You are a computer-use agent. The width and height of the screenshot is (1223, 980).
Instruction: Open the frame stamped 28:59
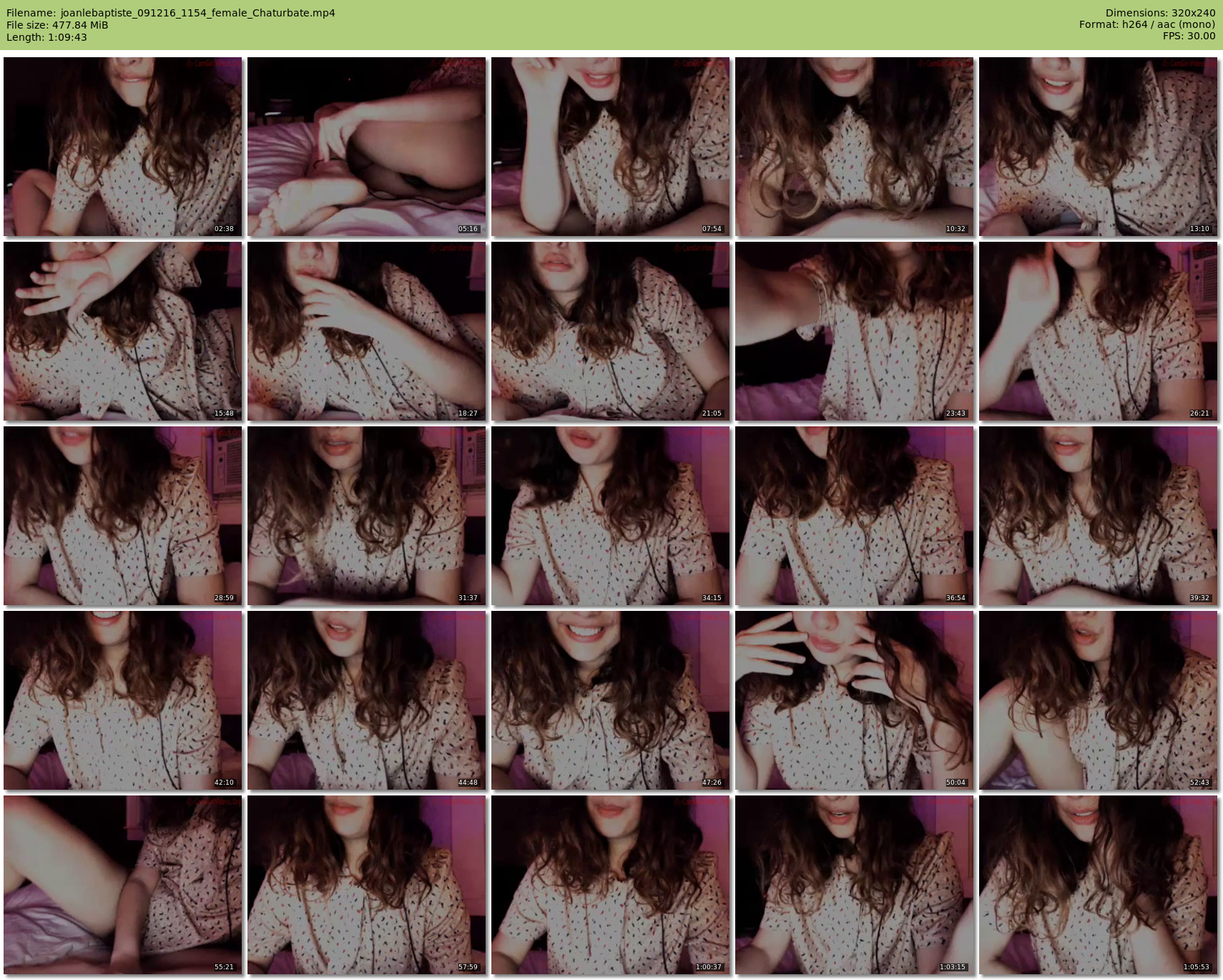(x=123, y=516)
